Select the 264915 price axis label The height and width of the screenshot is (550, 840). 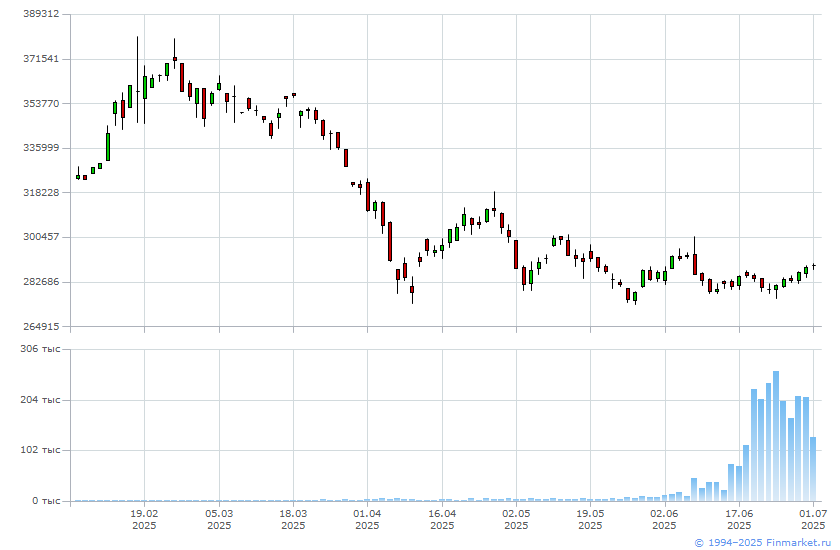coord(41,326)
